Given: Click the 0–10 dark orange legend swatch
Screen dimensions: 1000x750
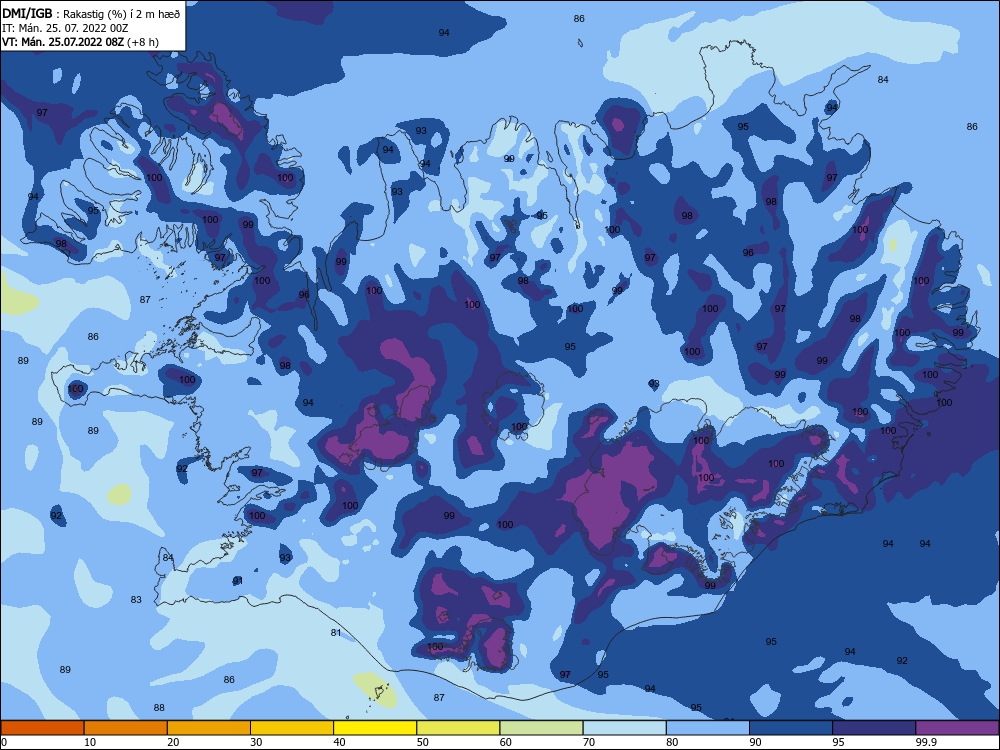Looking at the screenshot, I should pyautogui.click(x=42, y=728).
